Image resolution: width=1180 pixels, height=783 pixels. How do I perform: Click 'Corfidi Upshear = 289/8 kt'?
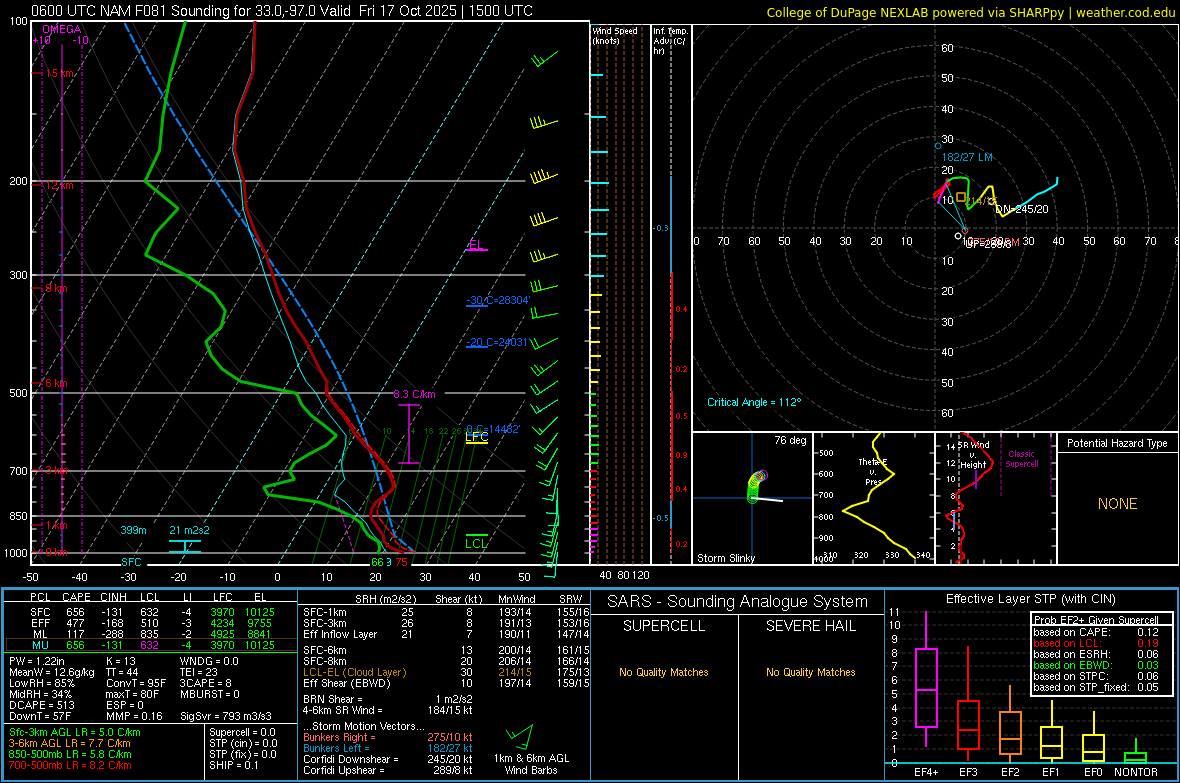click(388, 770)
